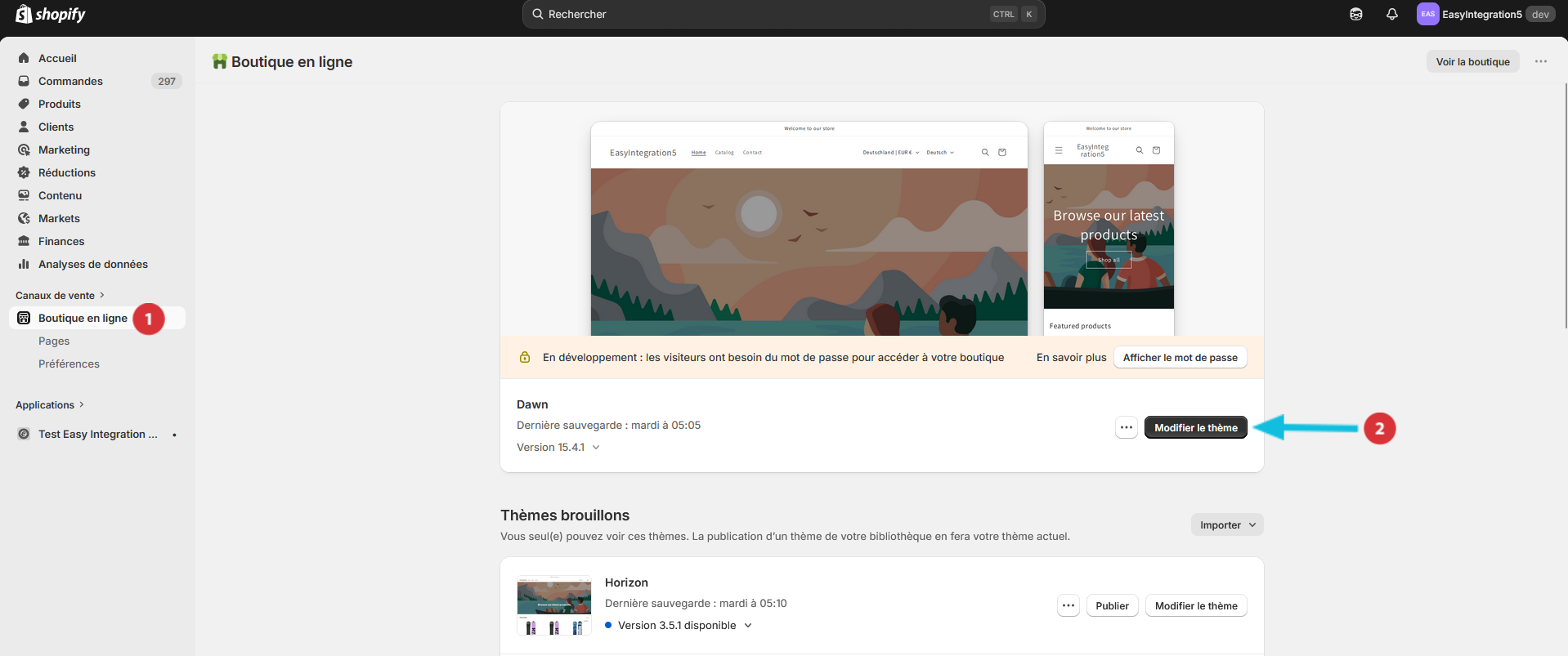1568x656 pixels.
Task: Open Markets in sidebar
Action: pos(59,218)
